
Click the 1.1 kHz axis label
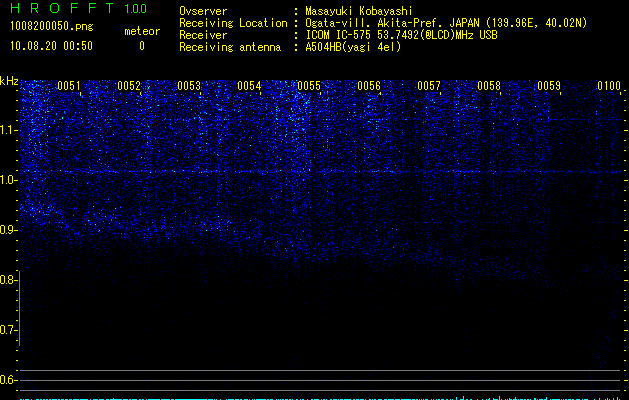tap(7, 130)
